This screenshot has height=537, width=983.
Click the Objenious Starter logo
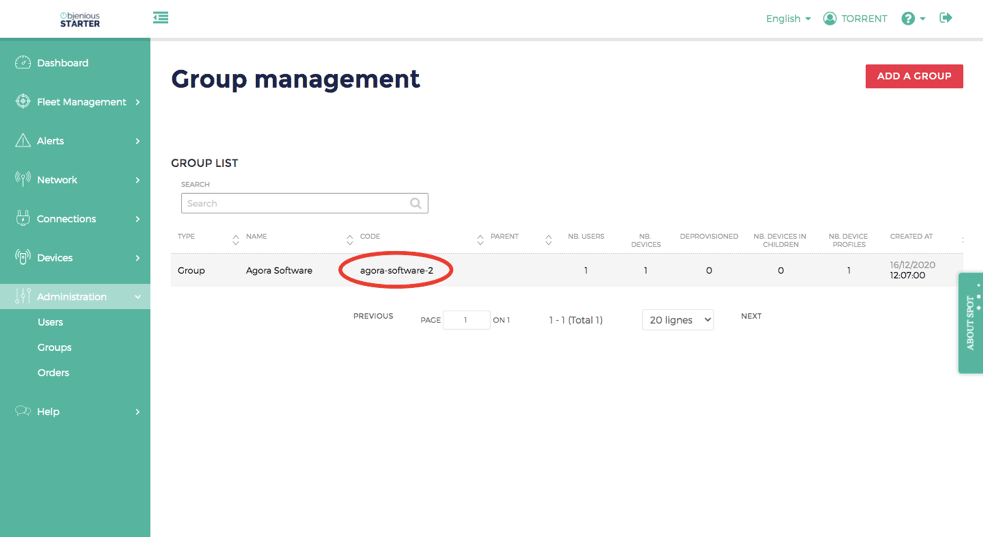tap(80, 19)
